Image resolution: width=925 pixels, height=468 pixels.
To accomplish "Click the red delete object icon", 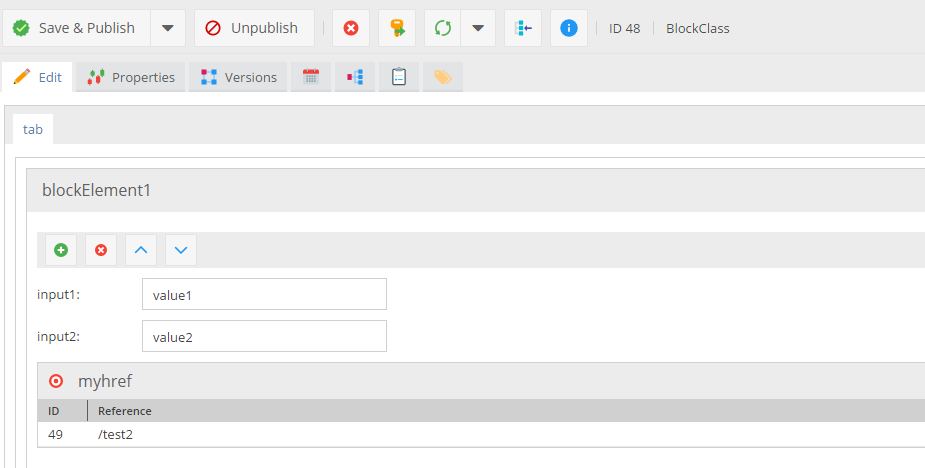I will click(x=351, y=28).
